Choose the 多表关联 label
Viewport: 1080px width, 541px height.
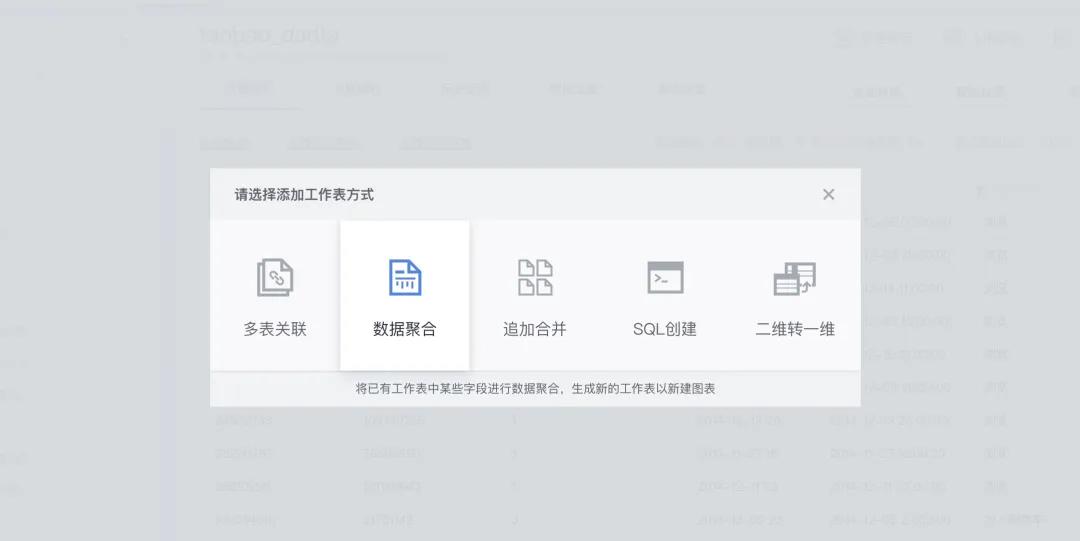(x=275, y=329)
